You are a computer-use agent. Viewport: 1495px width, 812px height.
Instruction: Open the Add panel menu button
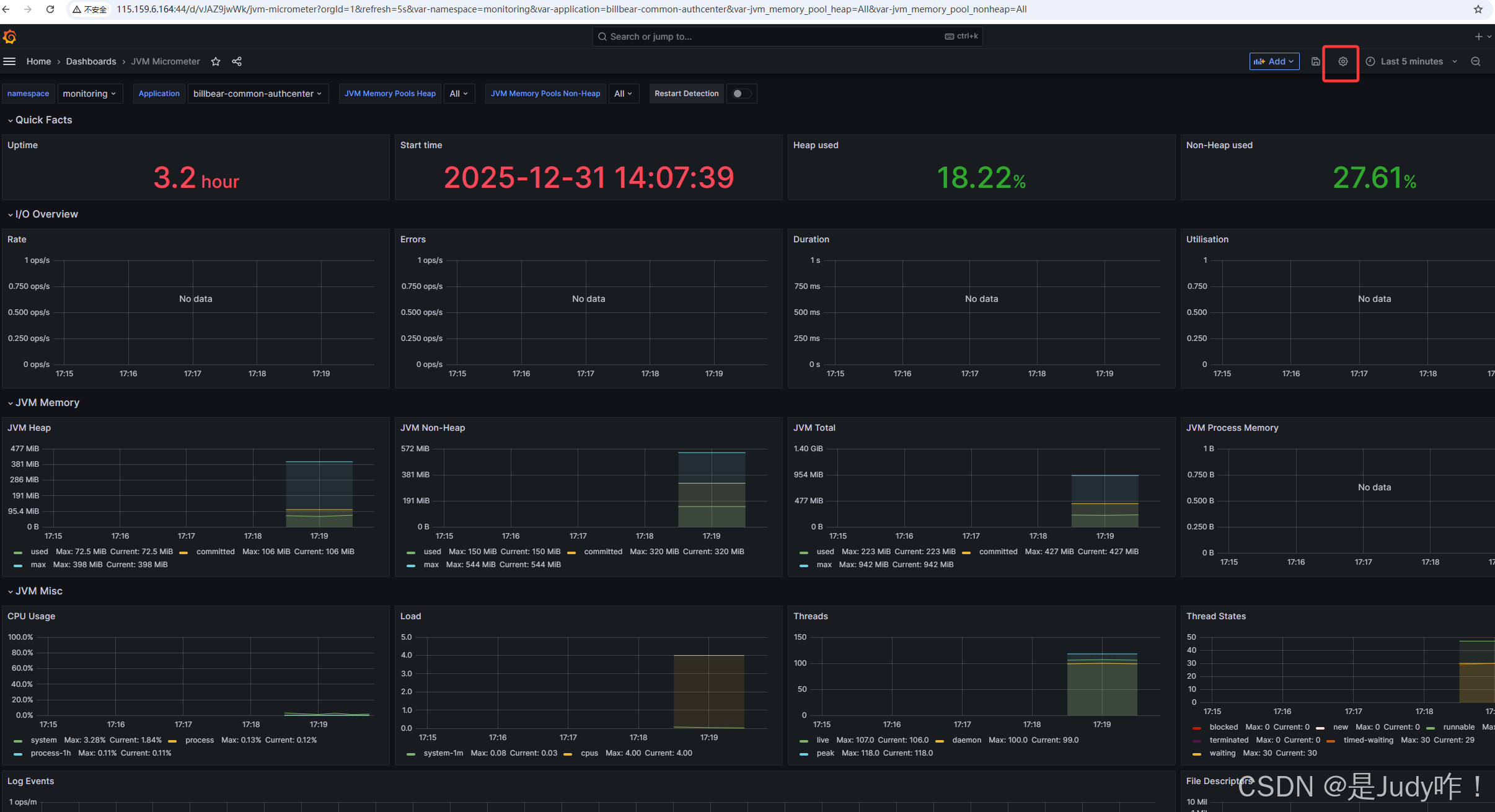point(1274,61)
